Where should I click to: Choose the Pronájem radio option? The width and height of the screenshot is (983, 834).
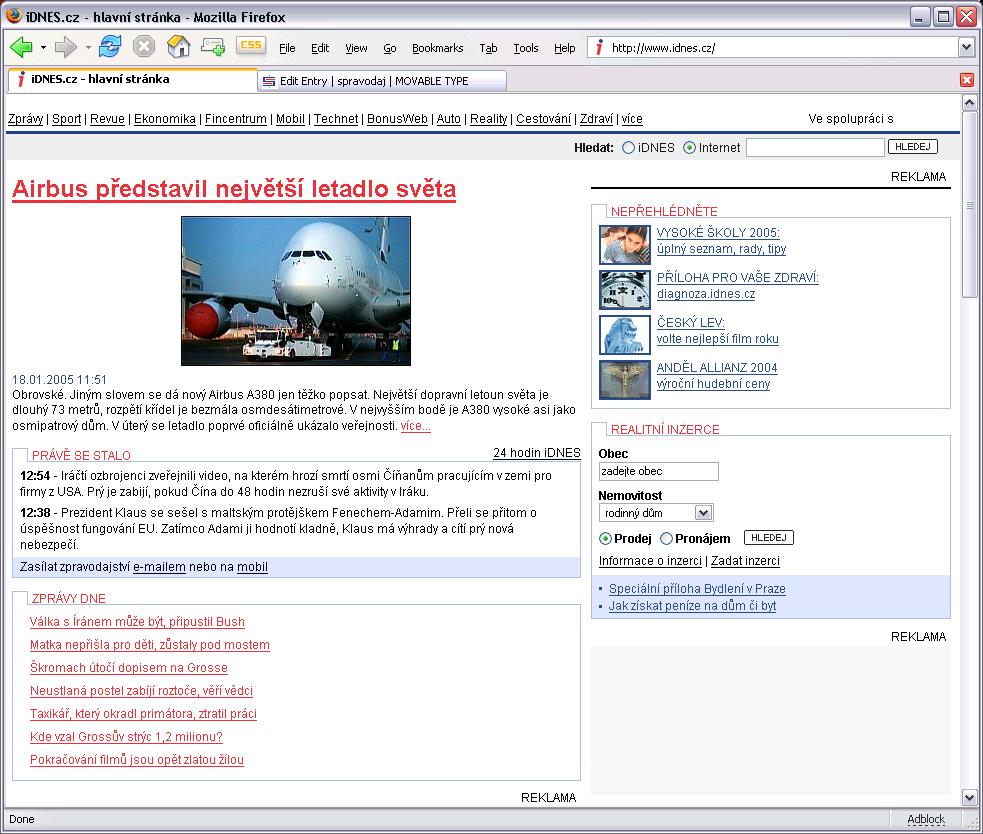tap(666, 539)
